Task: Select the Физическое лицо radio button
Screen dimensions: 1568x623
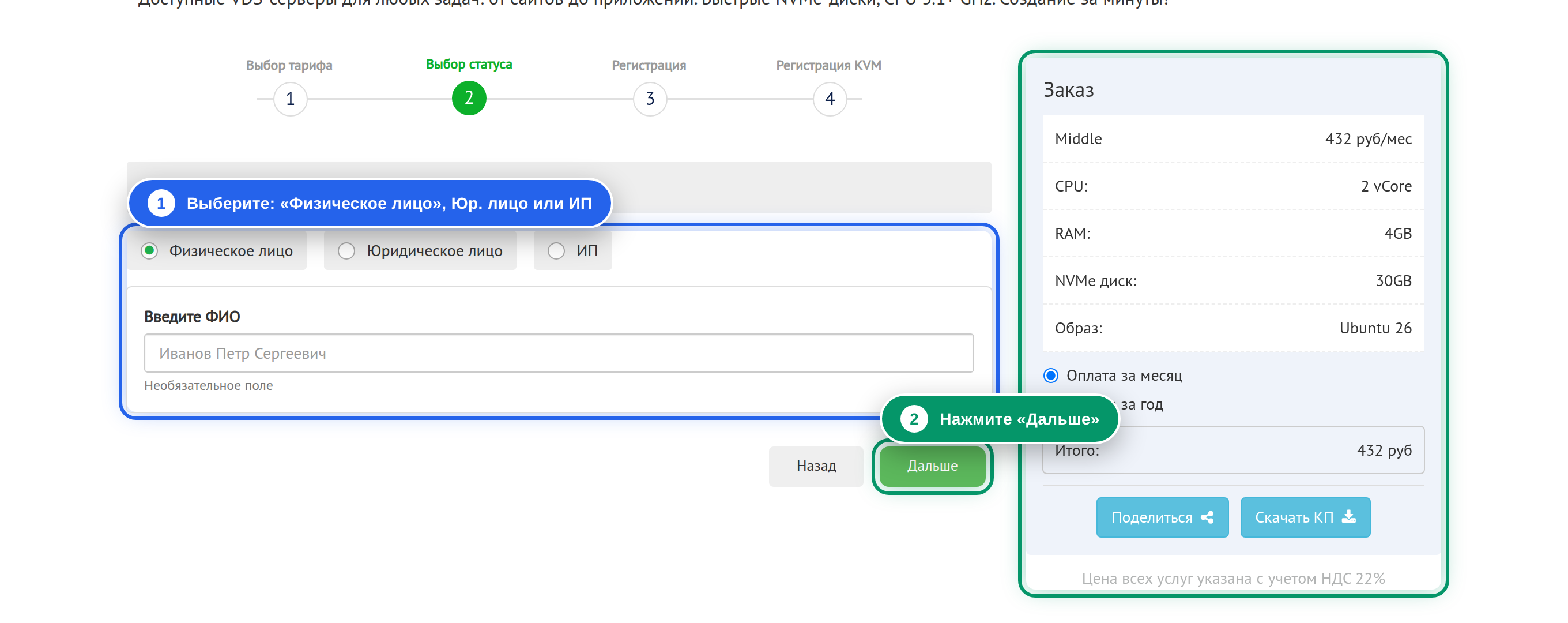Action: pos(149,251)
